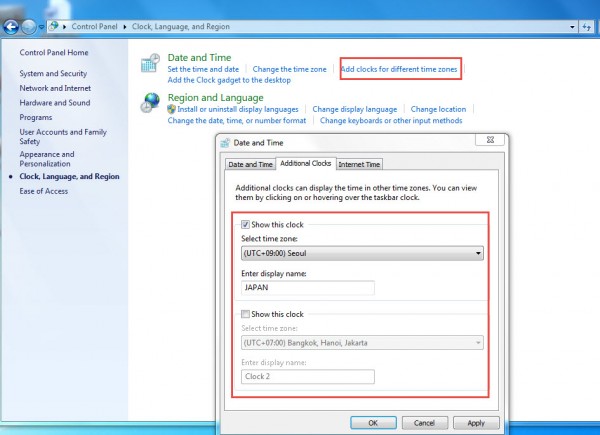Click the Date and Time calendar clock icon

click(x=150, y=63)
